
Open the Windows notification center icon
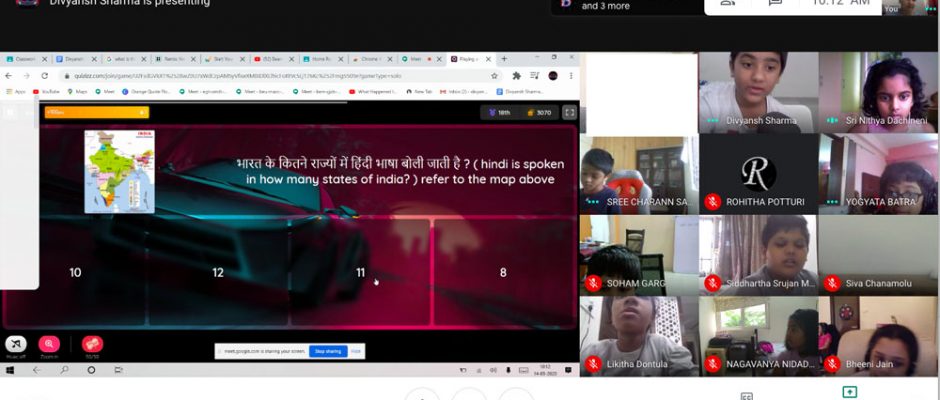(x=570, y=370)
